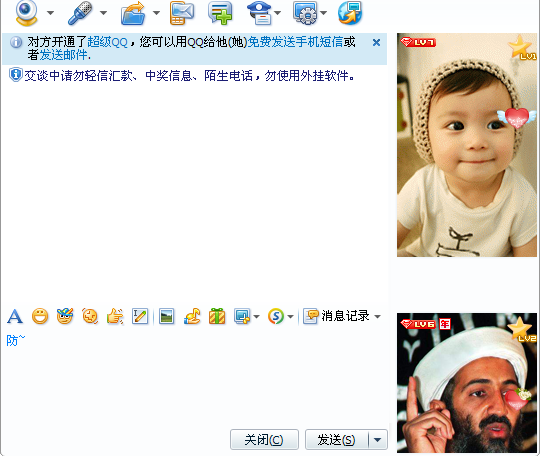540x456 pixels.
Task: Open the font settings A icon
Action: 15,316
